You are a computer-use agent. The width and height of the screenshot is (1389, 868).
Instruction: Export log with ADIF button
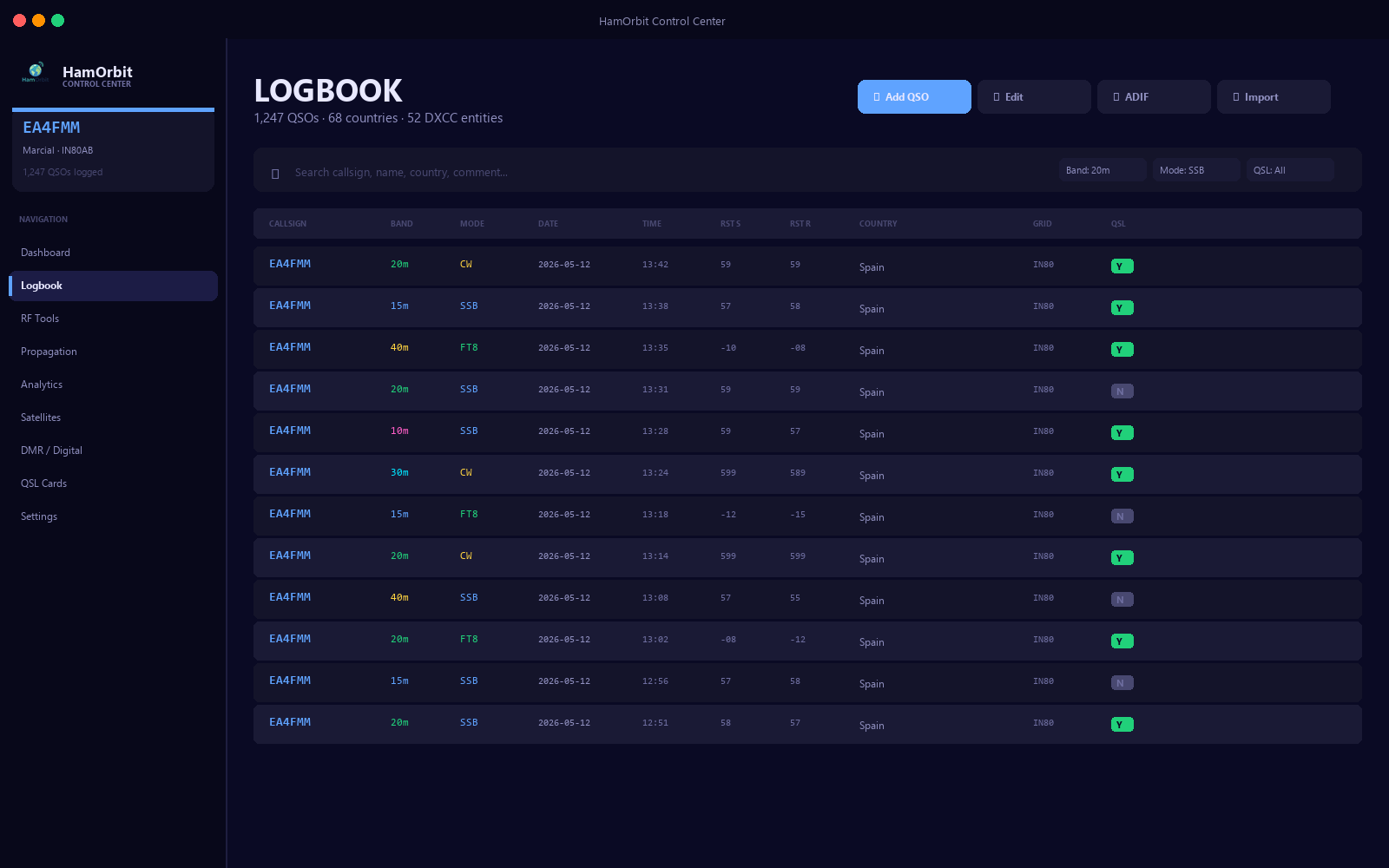tap(1154, 97)
